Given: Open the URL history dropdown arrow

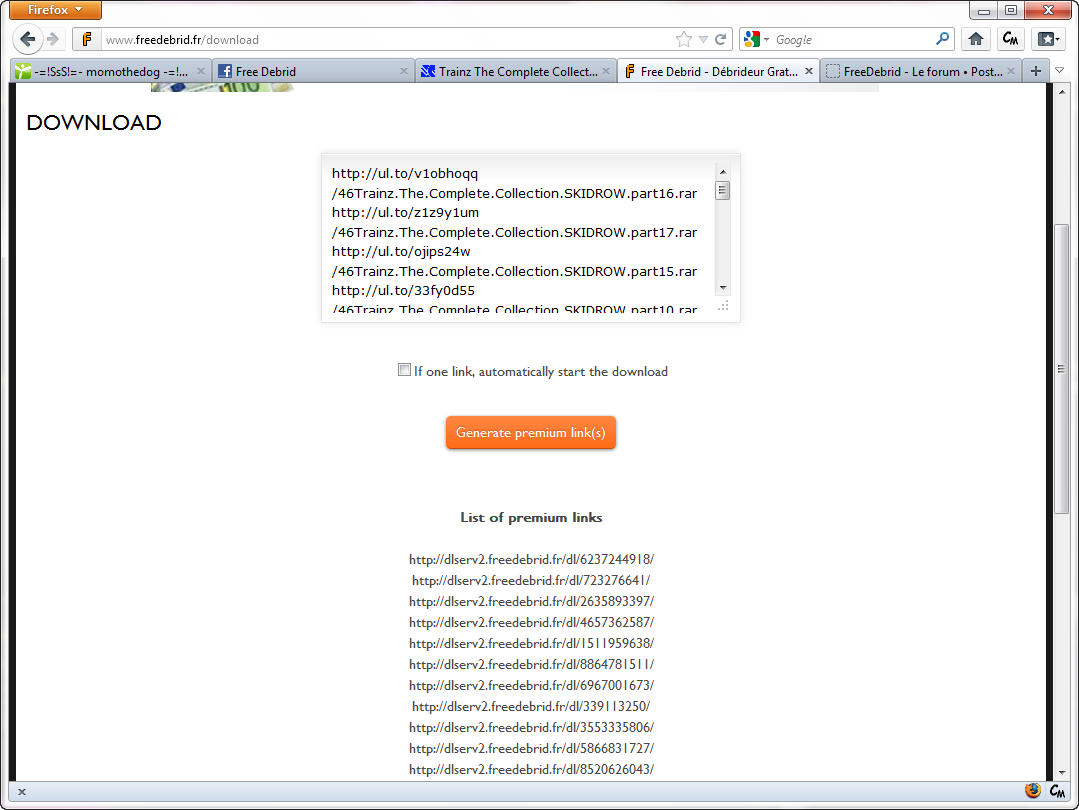Looking at the screenshot, I should click(x=703, y=40).
